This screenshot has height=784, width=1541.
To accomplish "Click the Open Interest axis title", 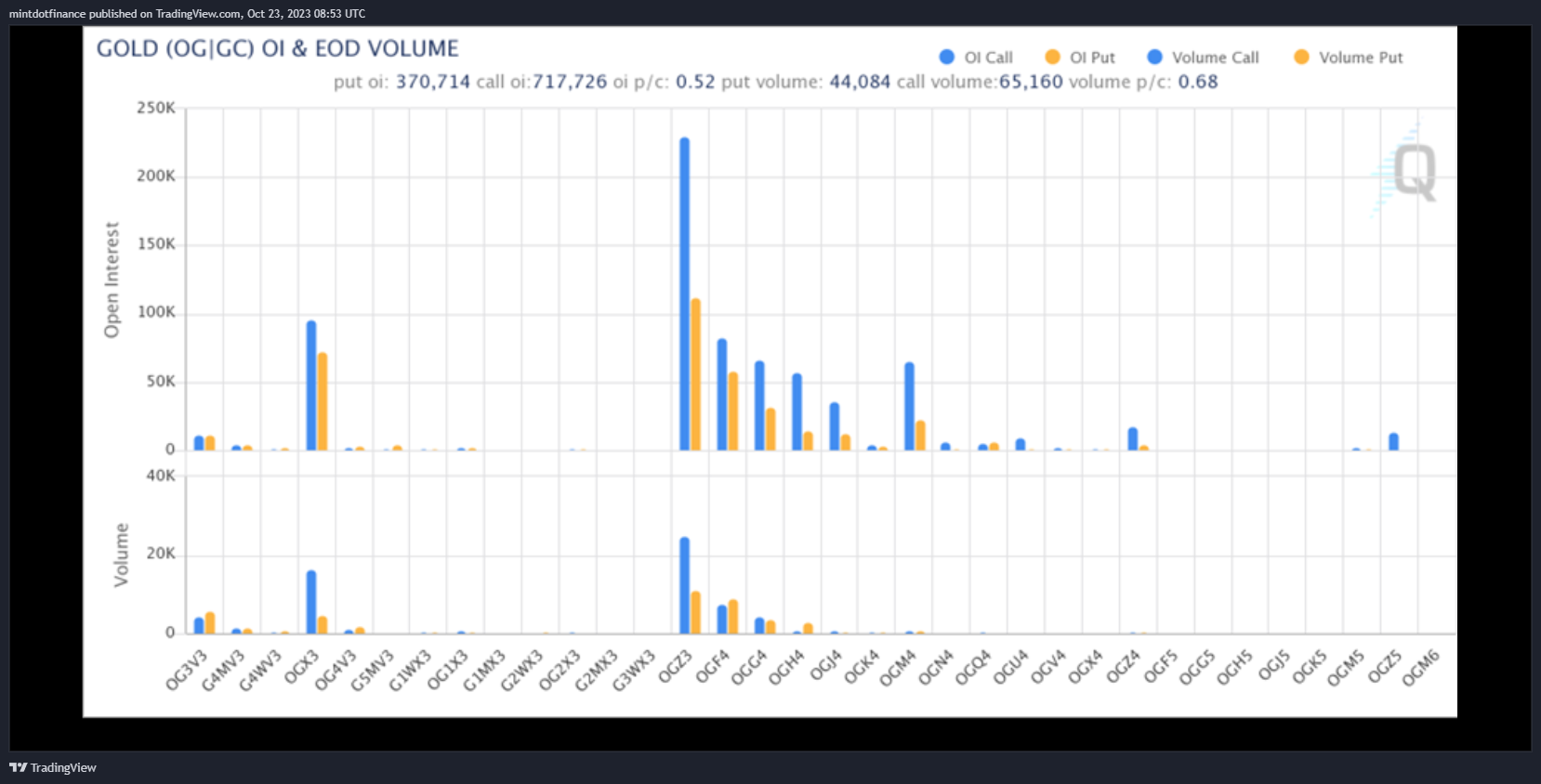I will coord(112,280).
